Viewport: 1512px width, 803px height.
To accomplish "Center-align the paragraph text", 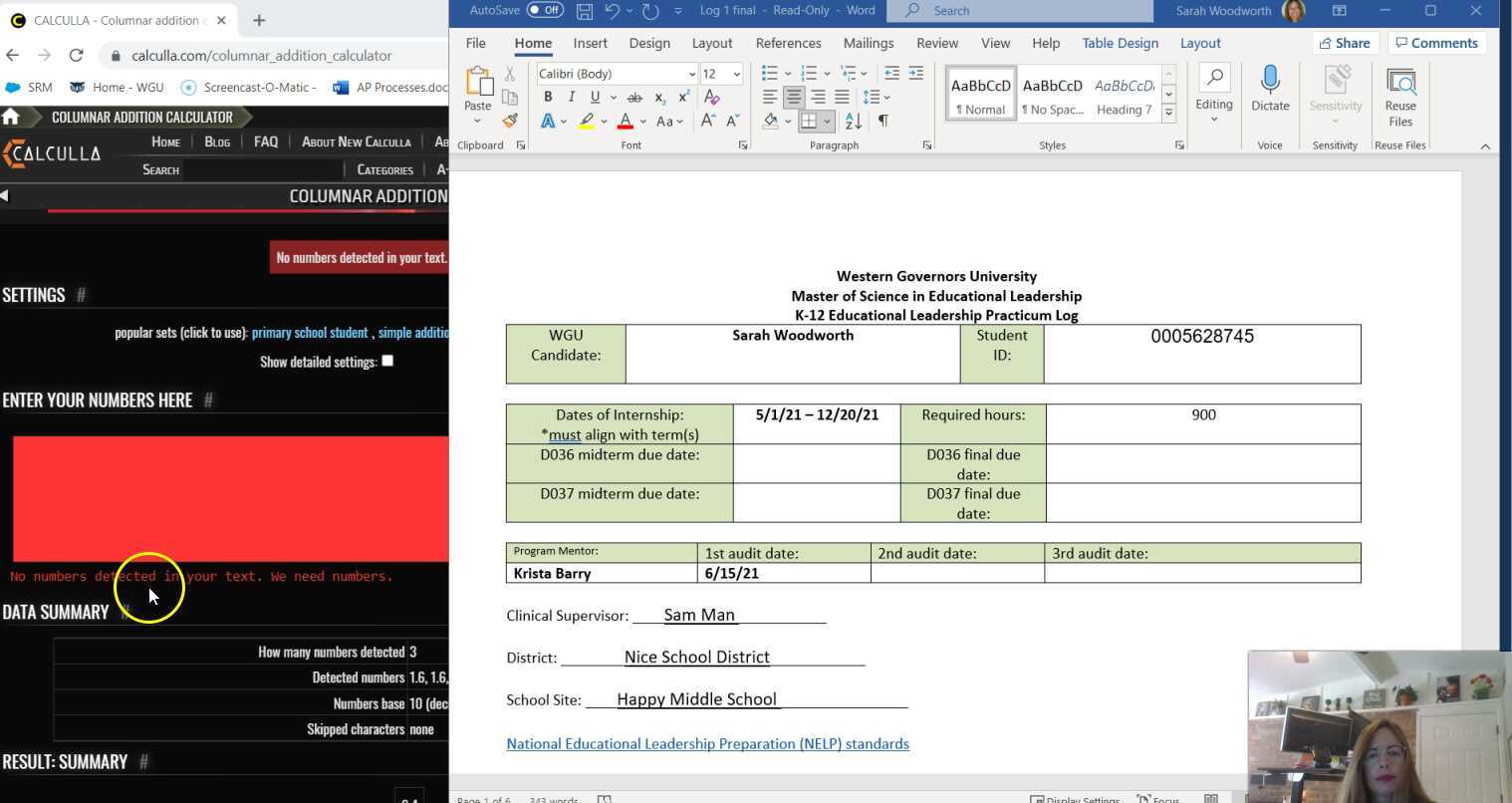I will 794,97.
